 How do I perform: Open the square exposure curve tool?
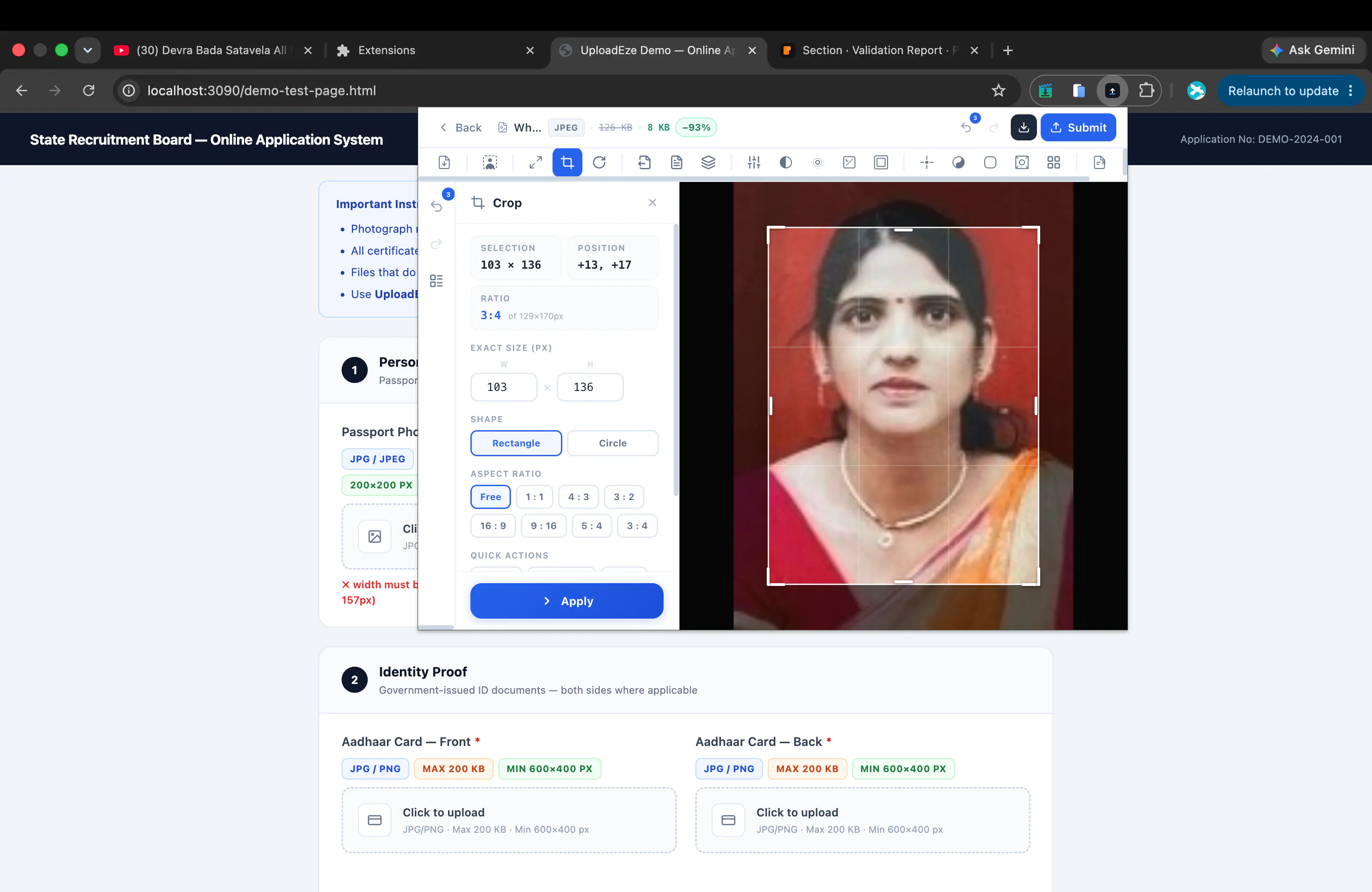tap(849, 162)
